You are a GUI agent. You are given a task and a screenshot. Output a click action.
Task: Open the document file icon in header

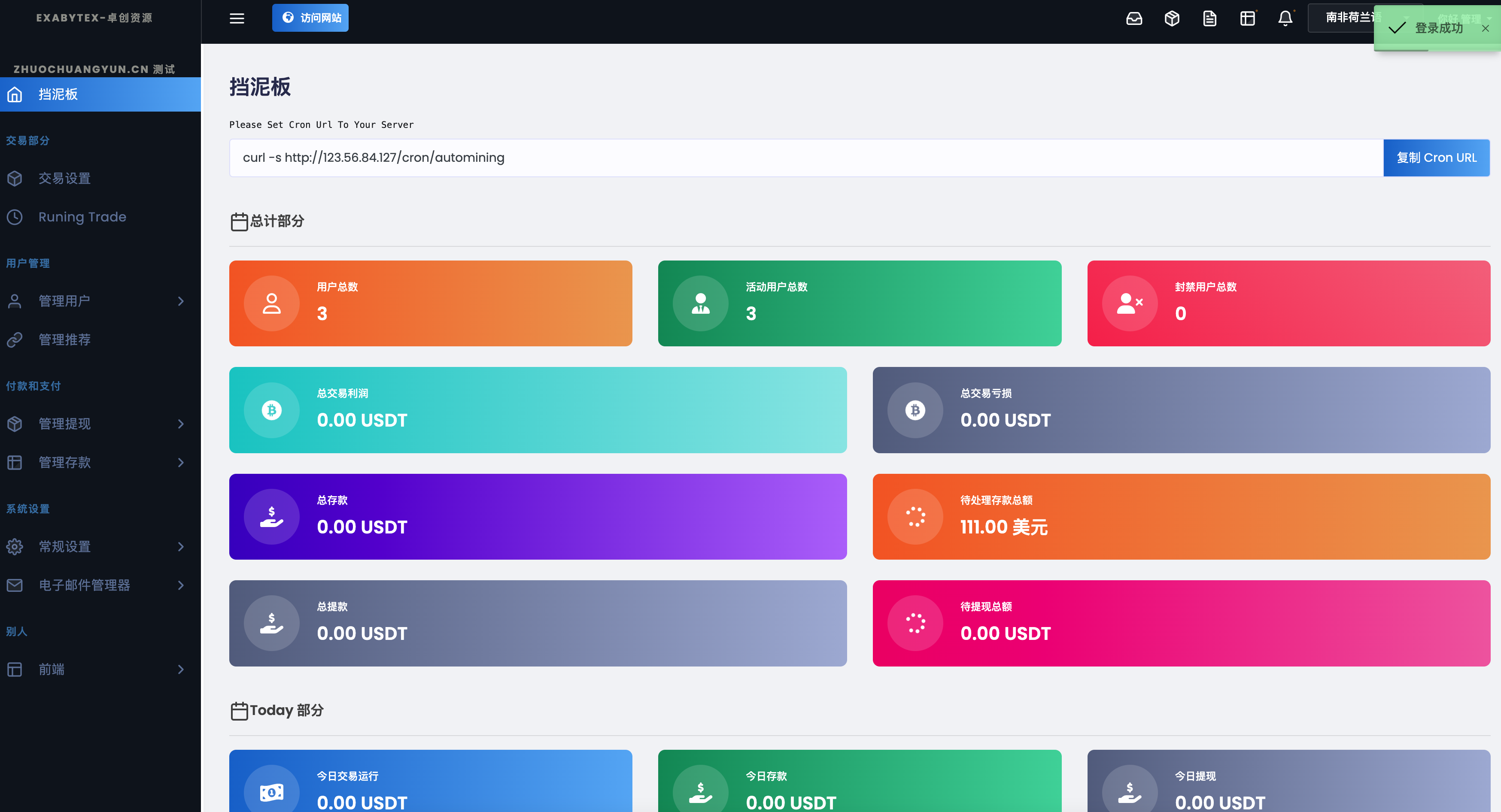pos(1209,18)
